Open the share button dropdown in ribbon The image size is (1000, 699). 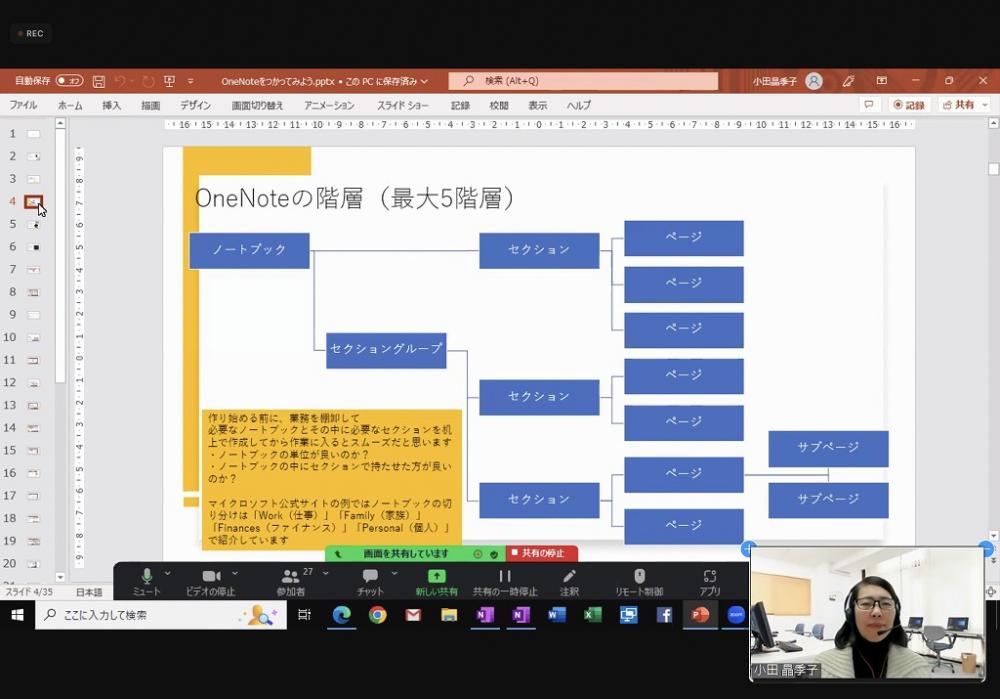point(984,105)
